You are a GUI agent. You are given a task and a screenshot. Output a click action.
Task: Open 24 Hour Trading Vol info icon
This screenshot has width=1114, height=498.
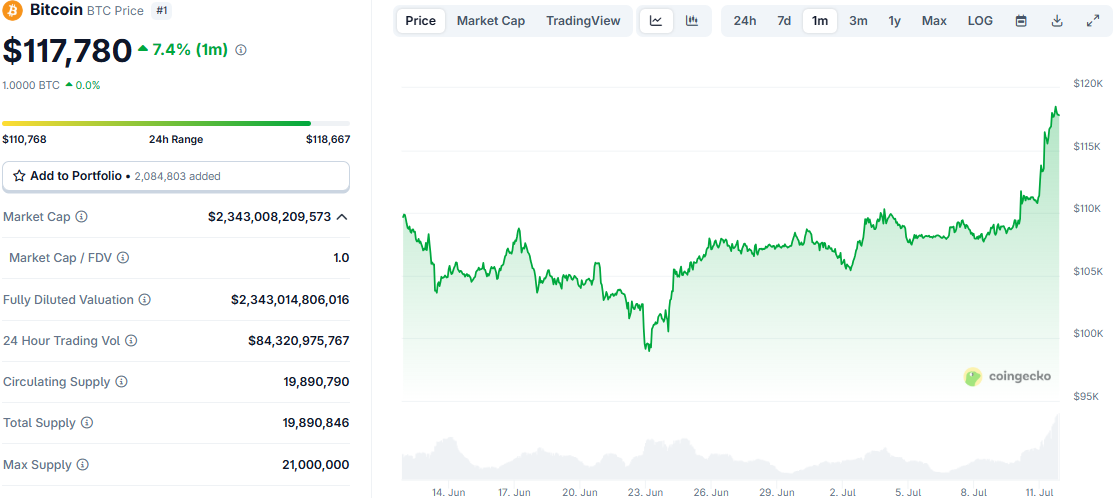click(131, 341)
